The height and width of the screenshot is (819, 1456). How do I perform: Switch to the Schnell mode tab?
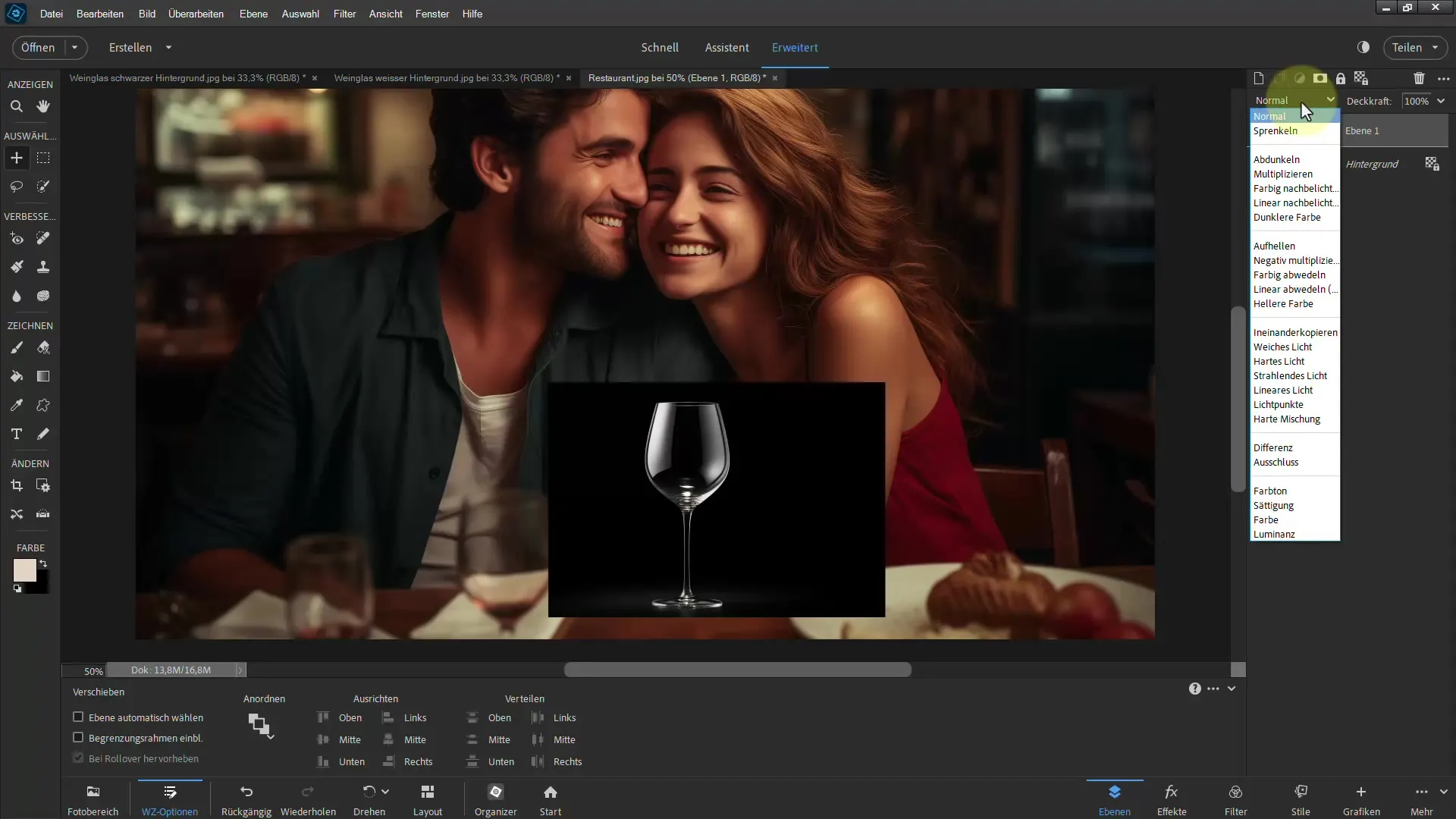point(660,47)
